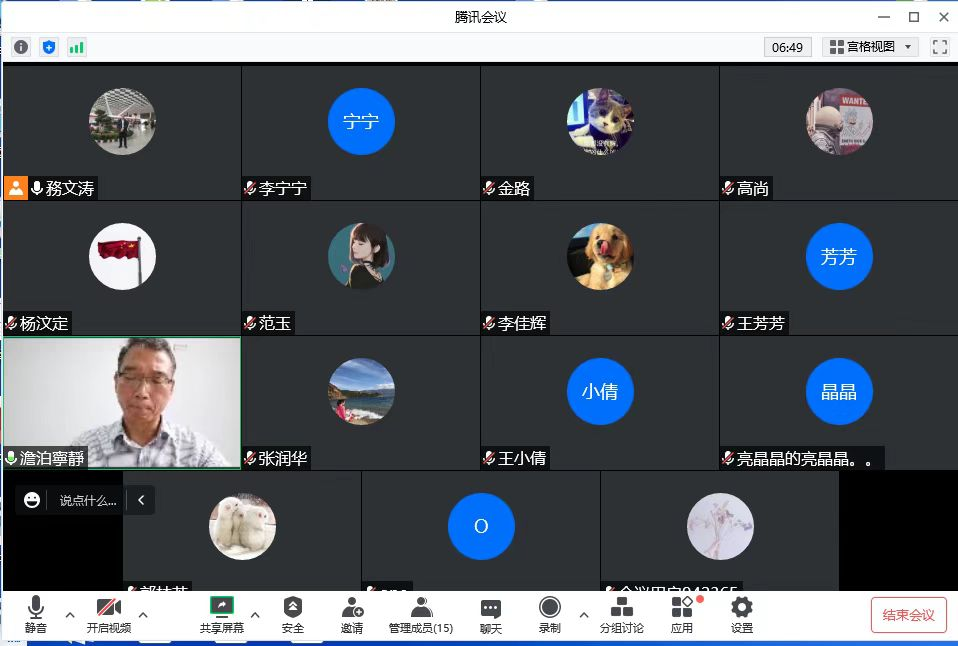Image resolution: width=958 pixels, height=646 pixels.
Task: Open the meeting info icon
Action: pos(21,47)
